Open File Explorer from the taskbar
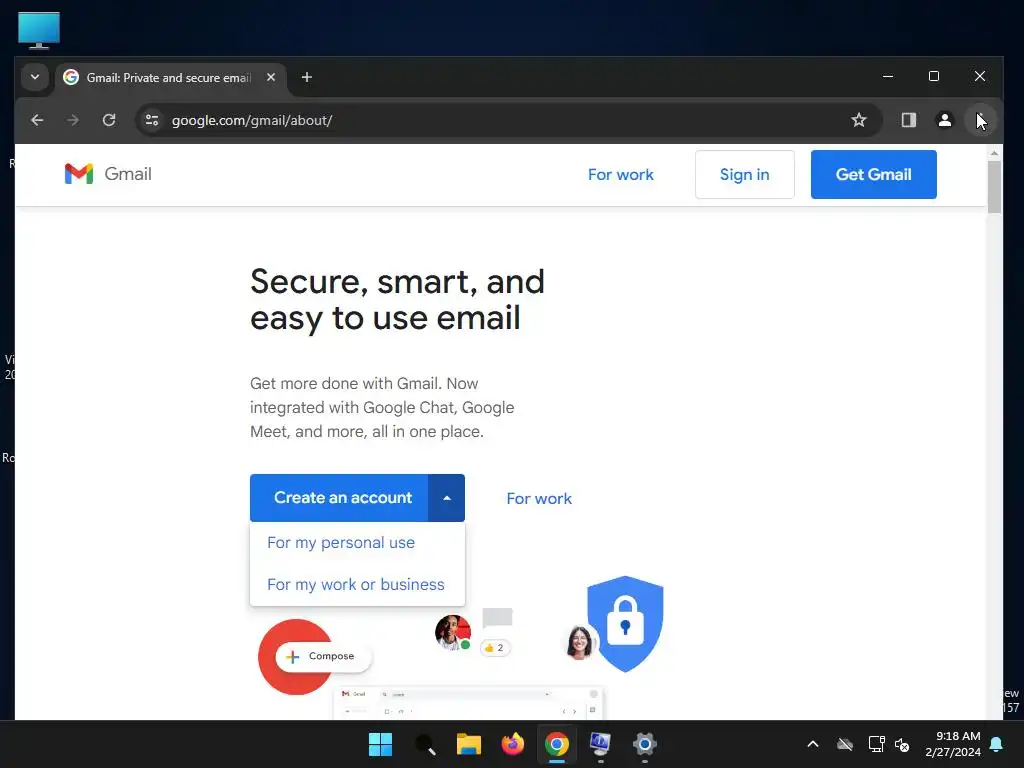 click(x=468, y=744)
